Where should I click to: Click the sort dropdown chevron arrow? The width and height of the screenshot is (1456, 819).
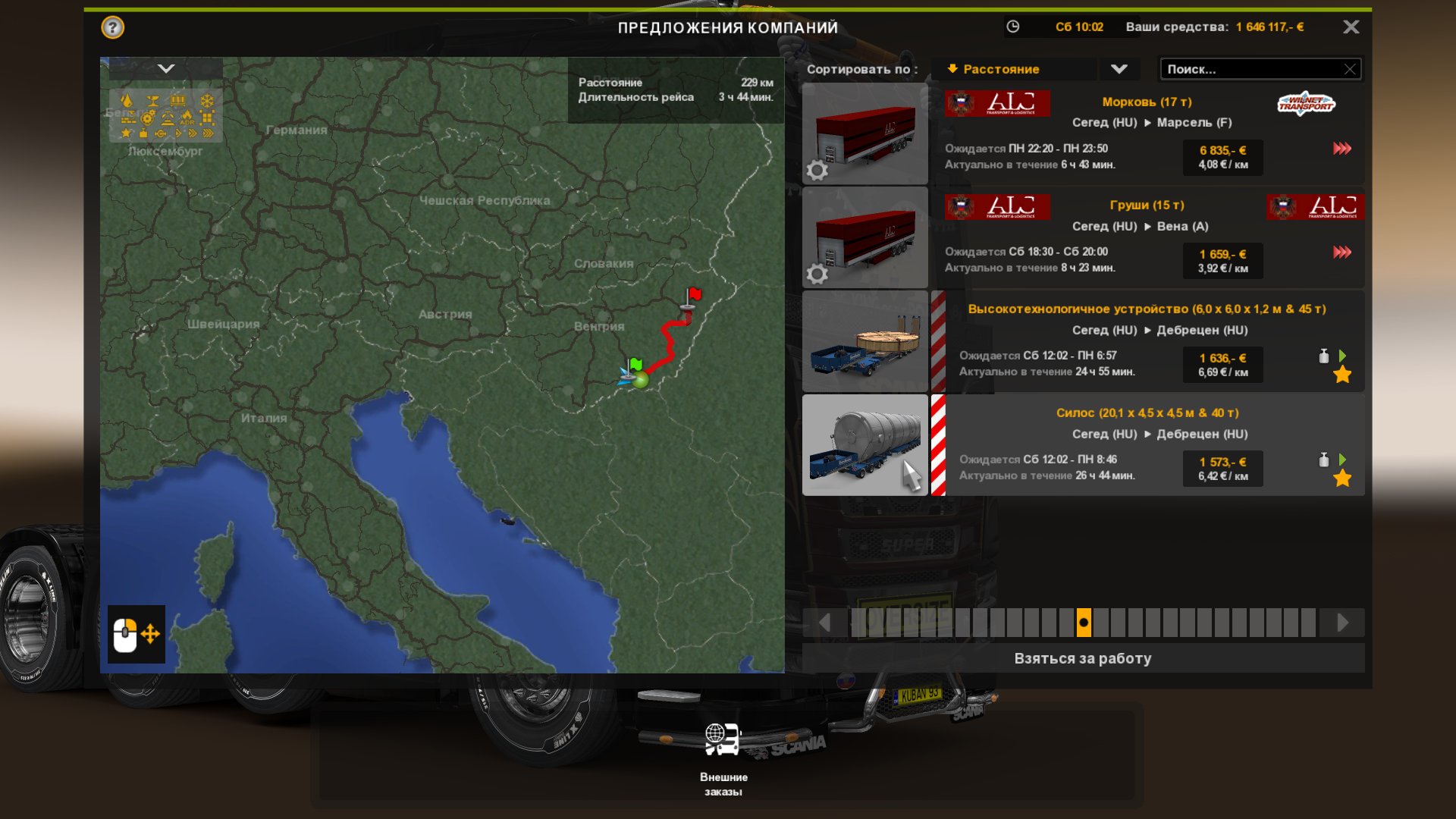click(1119, 69)
